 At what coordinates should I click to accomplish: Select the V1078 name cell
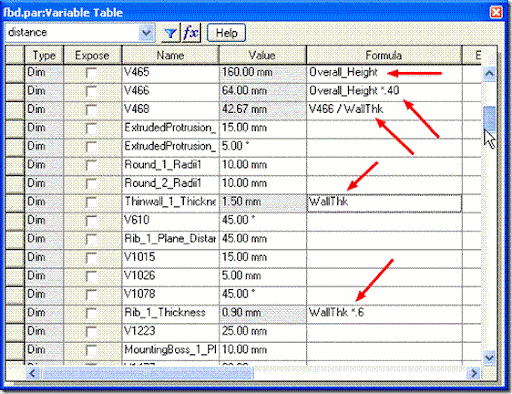click(170, 295)
